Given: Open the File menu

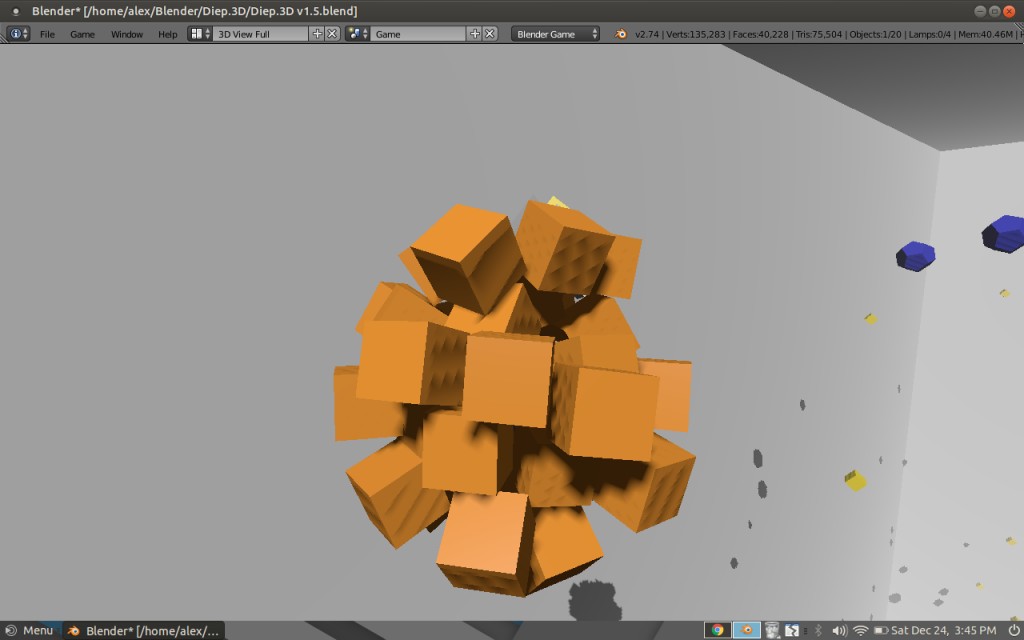Looking at the screenshot, I should click(46, 33).
